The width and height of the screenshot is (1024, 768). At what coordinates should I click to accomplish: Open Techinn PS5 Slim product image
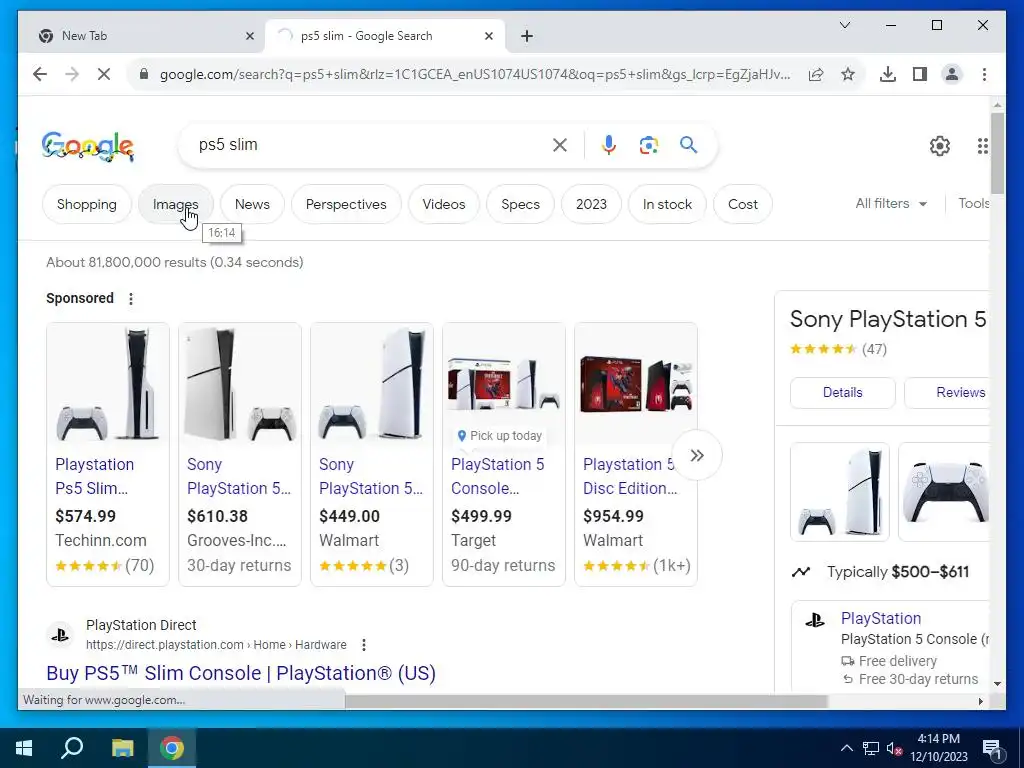click(108, 384)
